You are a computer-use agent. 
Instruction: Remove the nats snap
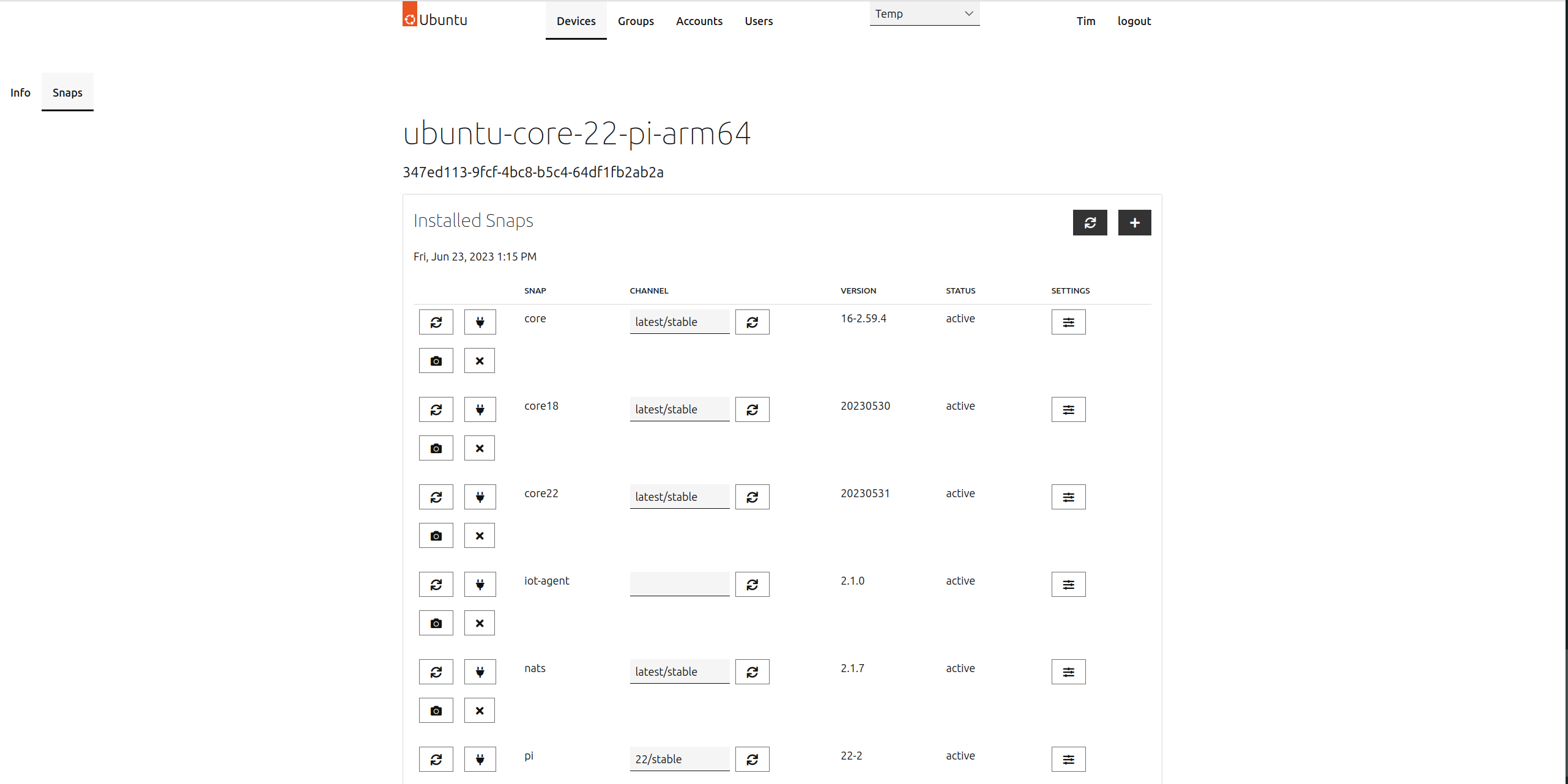click(480, 711)
